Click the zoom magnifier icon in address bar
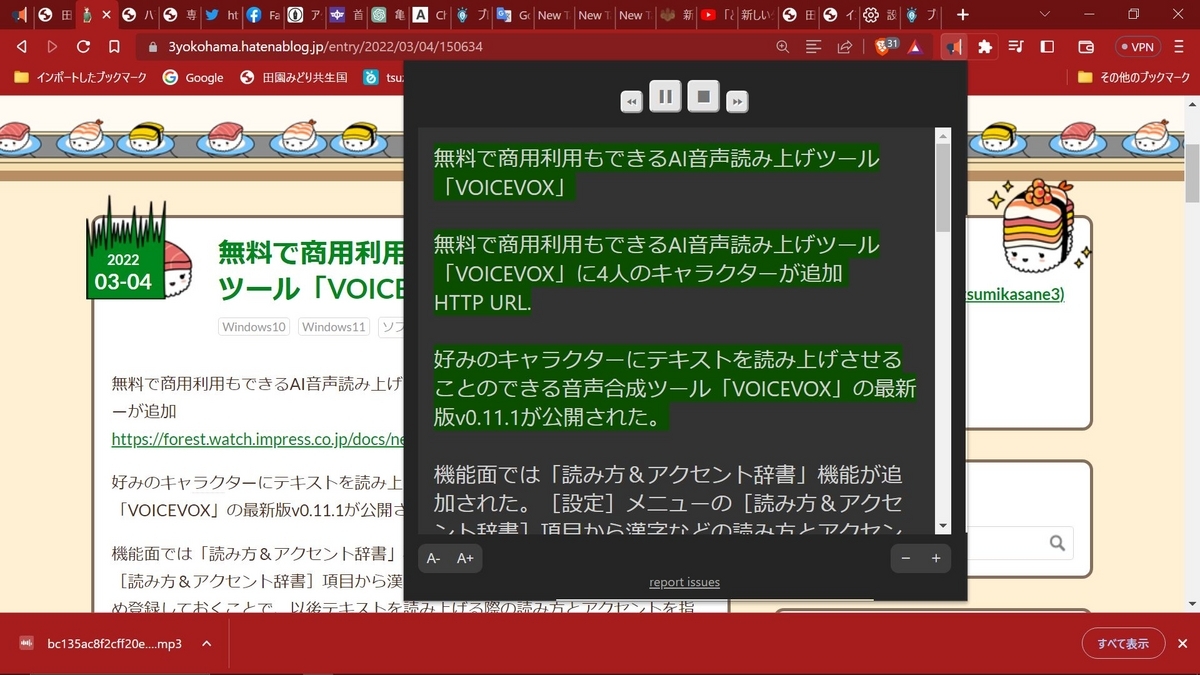 [x=783, y=46]
